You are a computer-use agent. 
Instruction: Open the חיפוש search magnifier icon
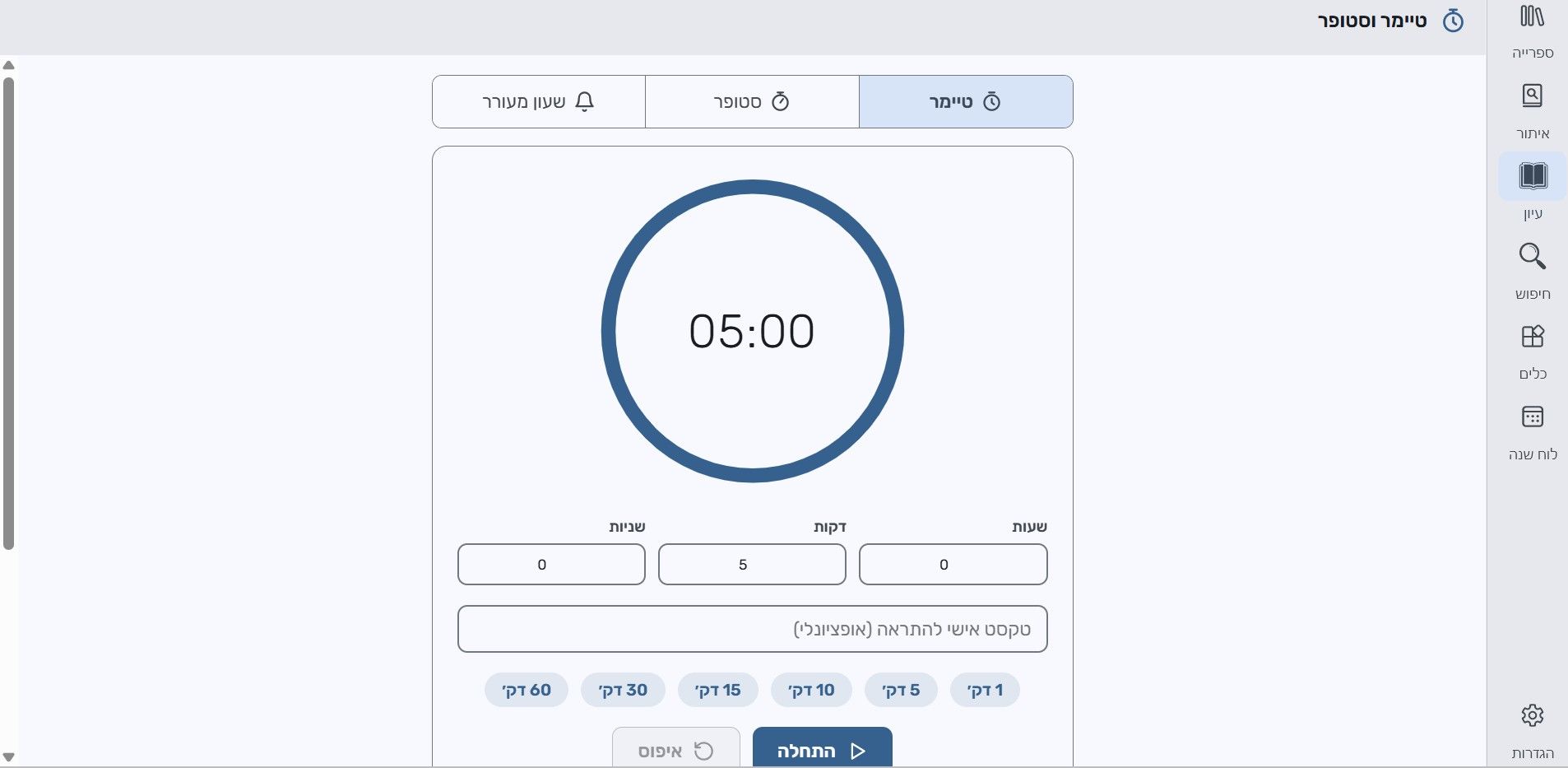[x=1533, y=256]
